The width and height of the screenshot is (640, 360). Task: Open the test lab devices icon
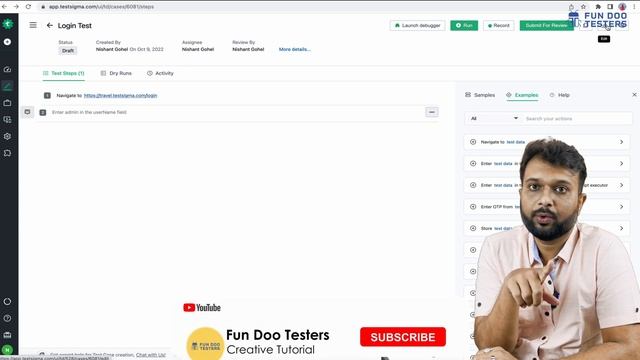(x=7, y=120)
